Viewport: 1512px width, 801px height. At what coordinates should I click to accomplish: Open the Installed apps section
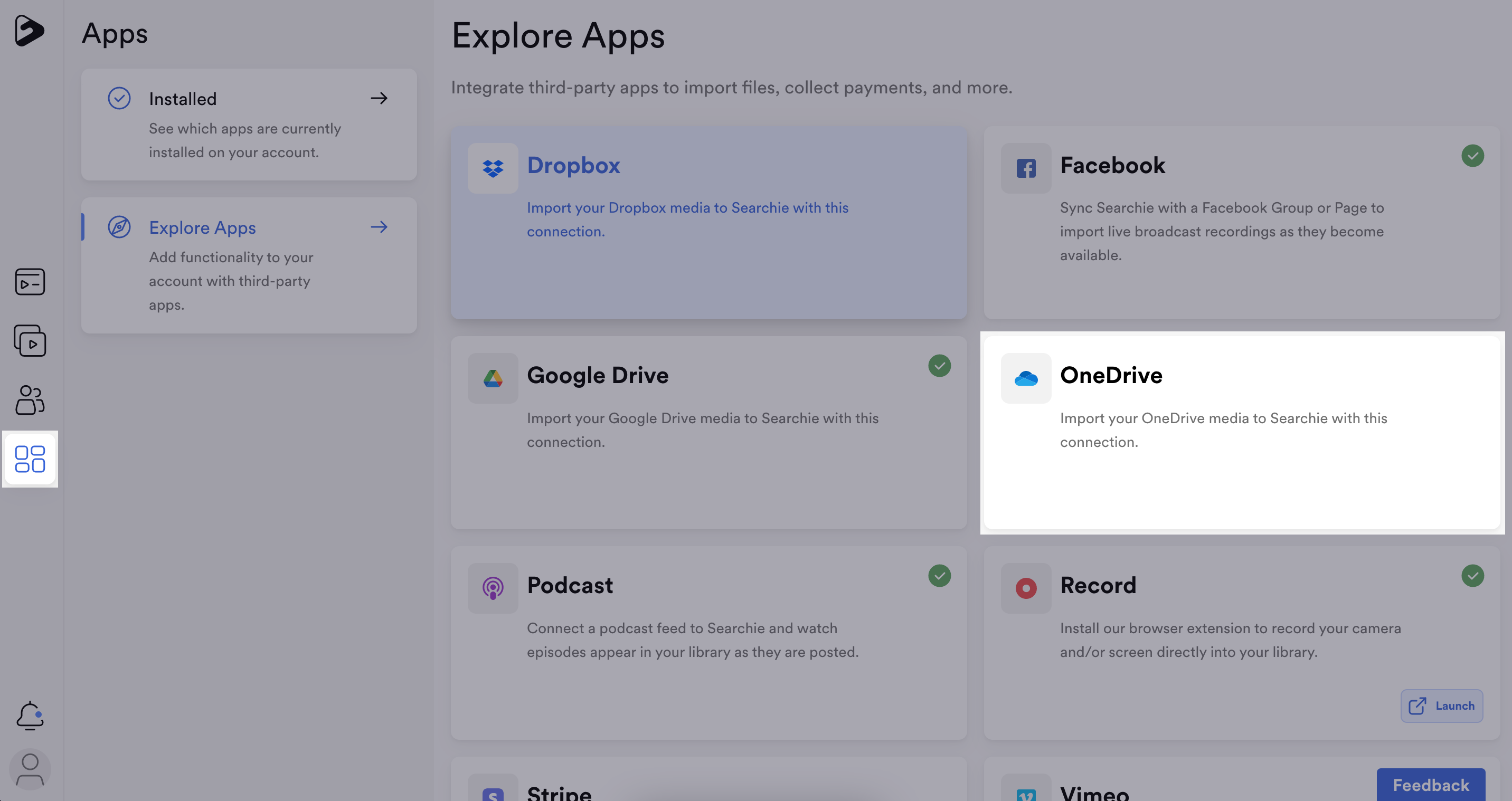pos(249,125)
